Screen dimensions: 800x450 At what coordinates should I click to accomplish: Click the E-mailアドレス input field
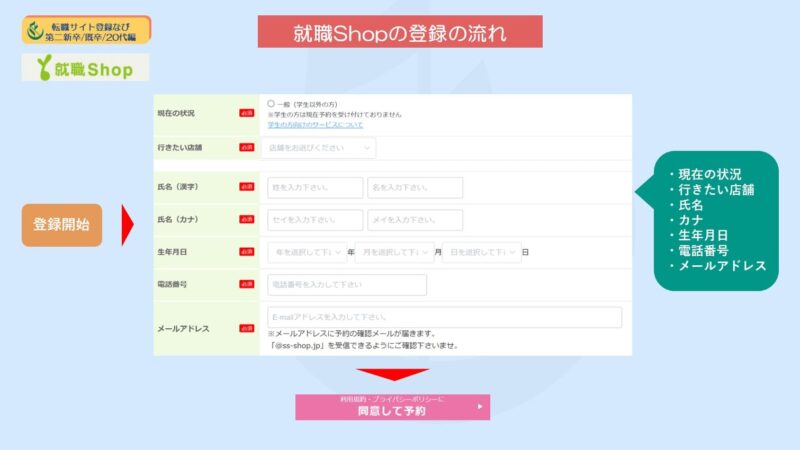pos(444,317)
